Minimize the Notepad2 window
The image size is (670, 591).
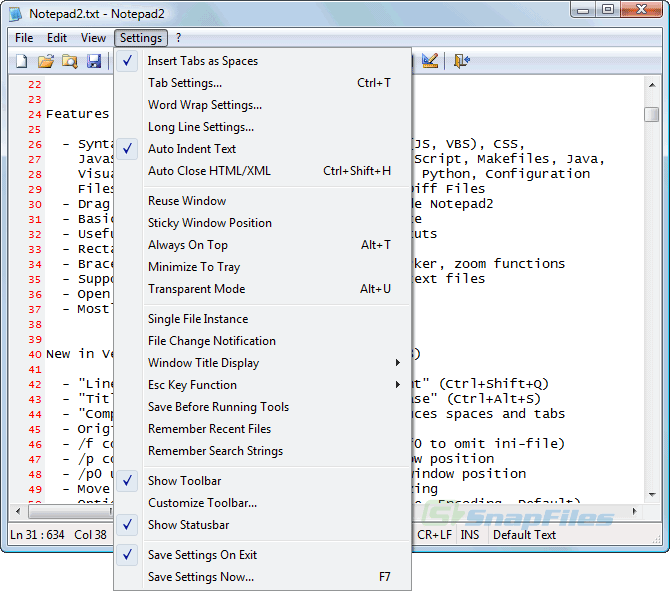583,9
